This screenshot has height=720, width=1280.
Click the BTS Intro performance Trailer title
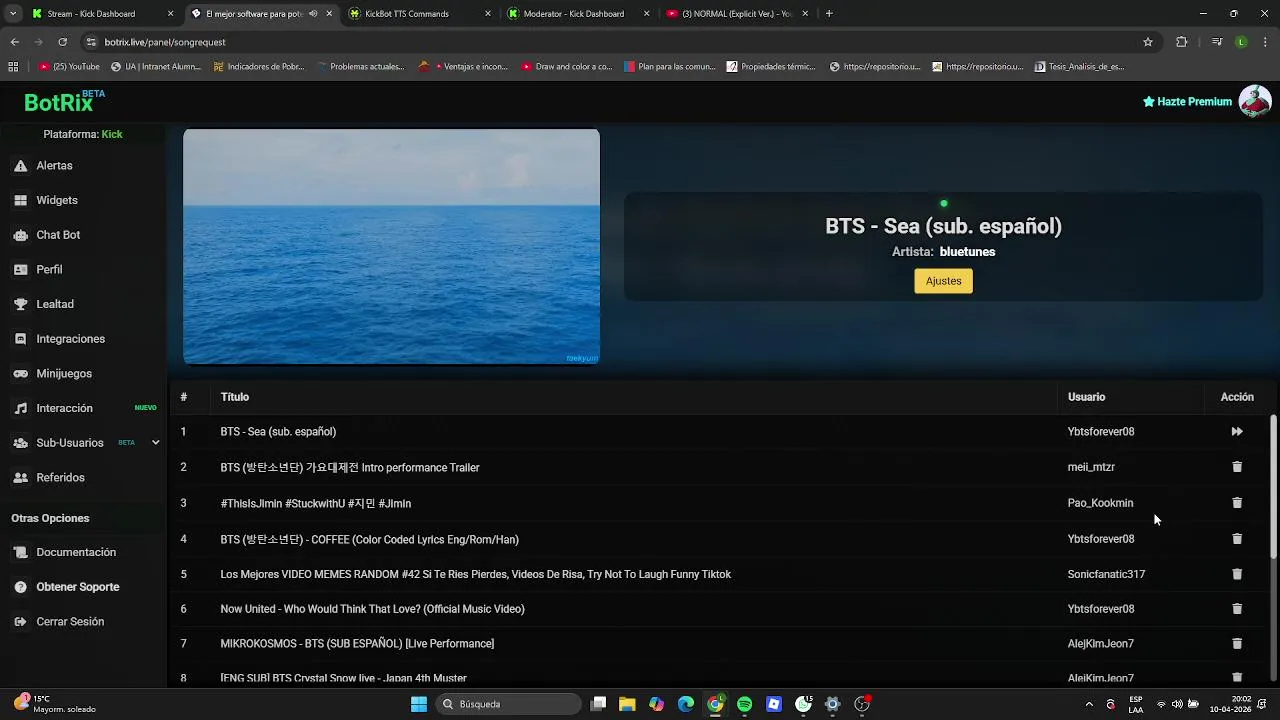click(x=350, y=467)
